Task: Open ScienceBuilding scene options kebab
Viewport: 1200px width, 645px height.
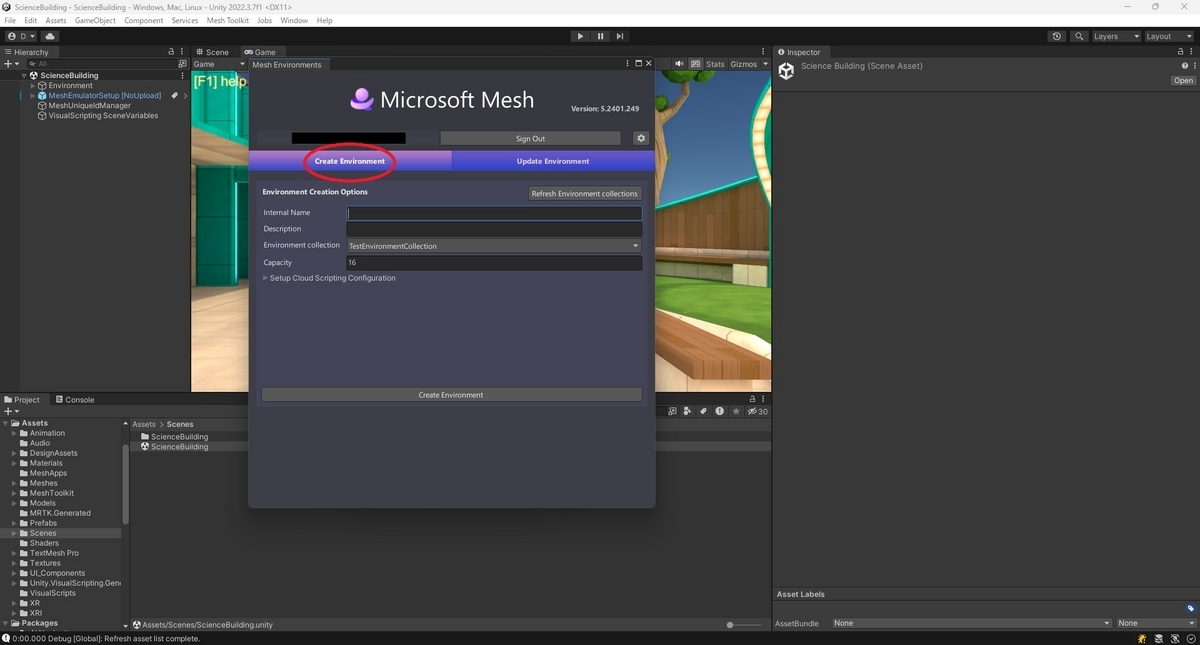Action: tap(182, 75)
